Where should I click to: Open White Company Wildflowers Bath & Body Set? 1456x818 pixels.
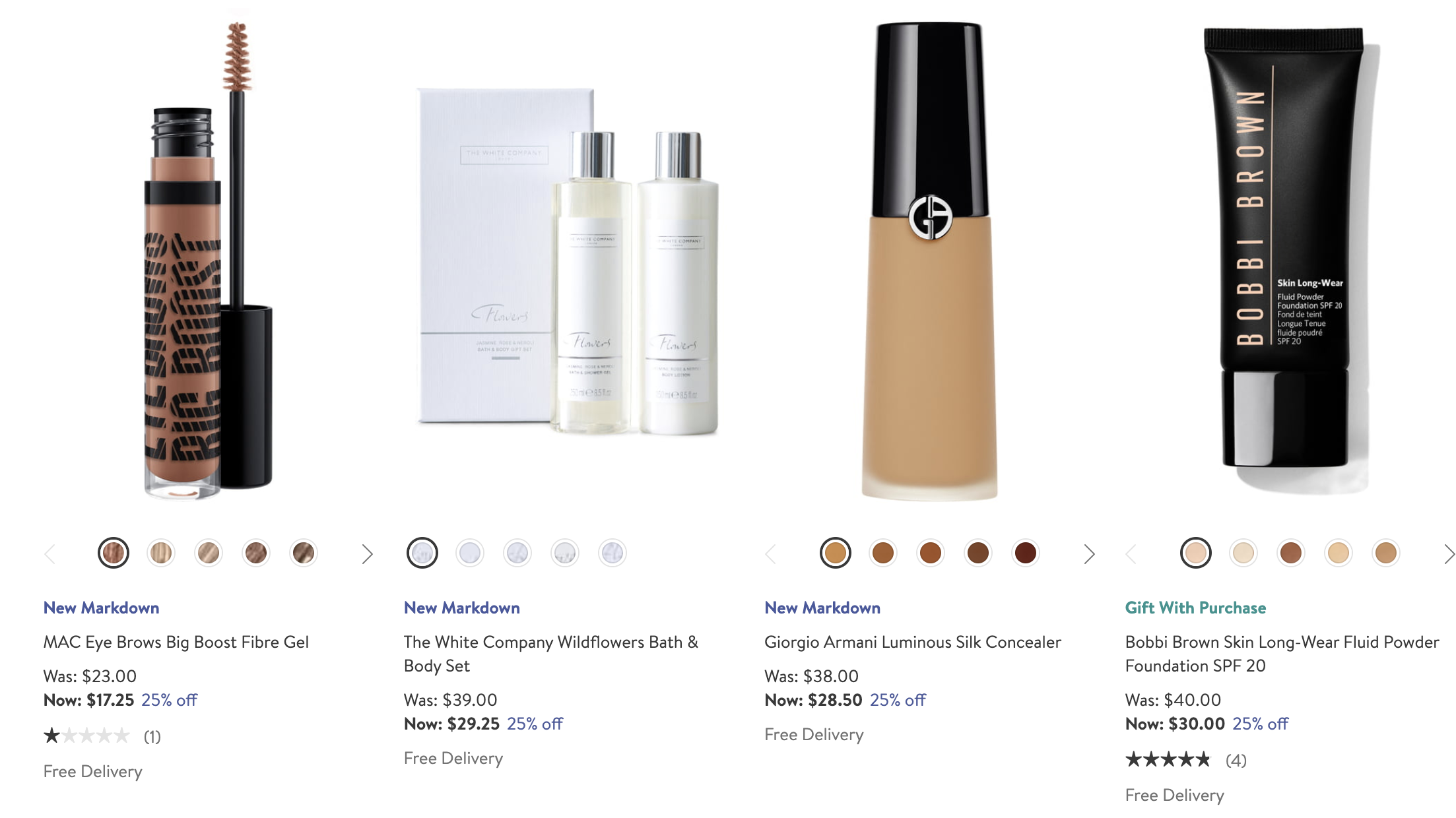551,654
